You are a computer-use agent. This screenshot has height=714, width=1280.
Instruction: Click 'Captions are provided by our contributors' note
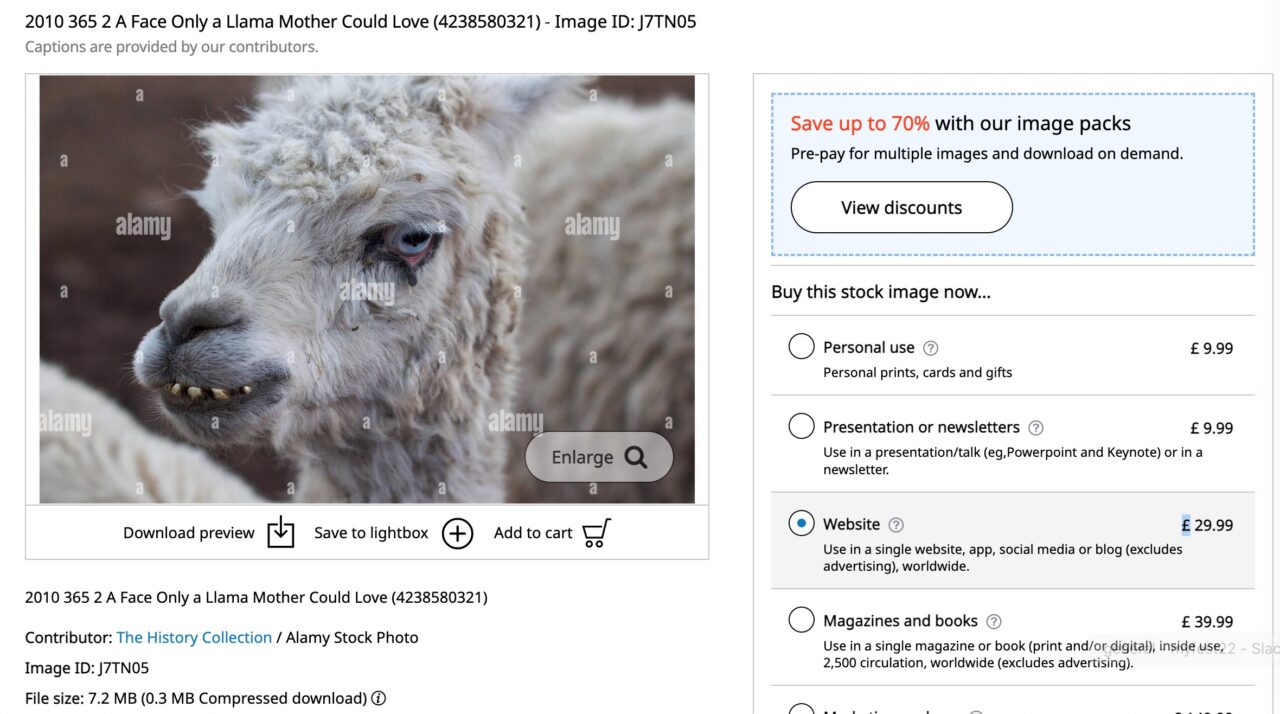click(171, 46)
